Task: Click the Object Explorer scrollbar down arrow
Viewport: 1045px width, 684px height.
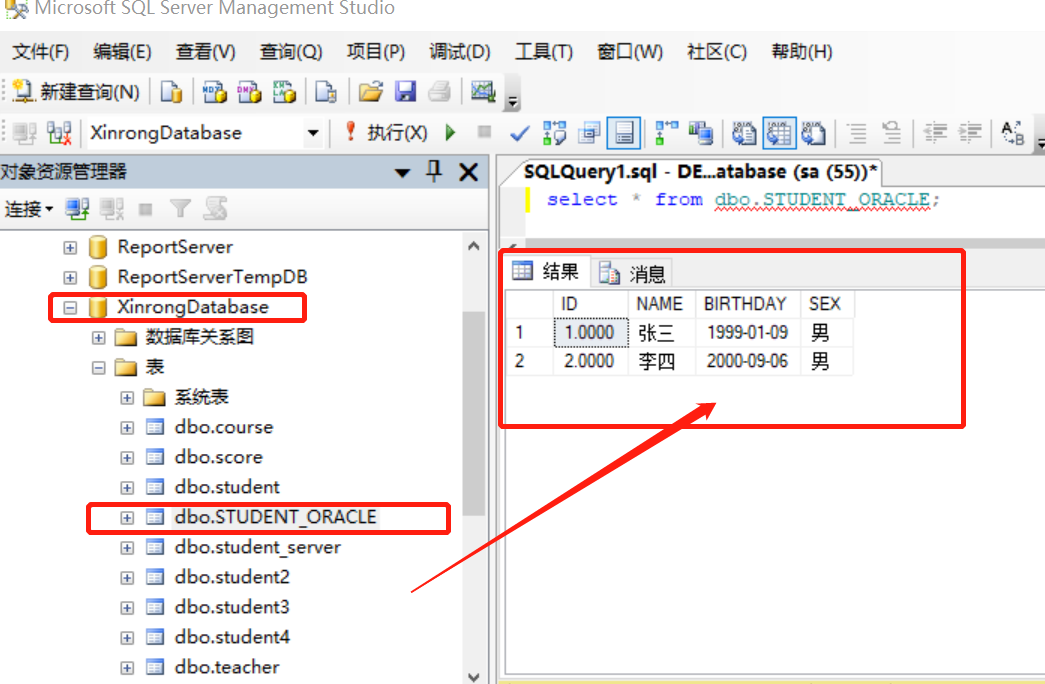Action: [474, 676]
